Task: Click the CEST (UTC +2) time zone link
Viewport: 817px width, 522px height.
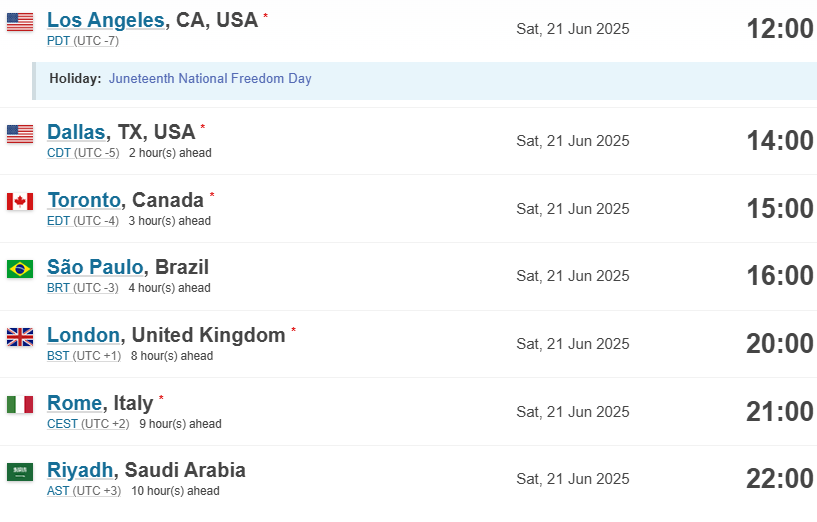Action: [88, 424]
